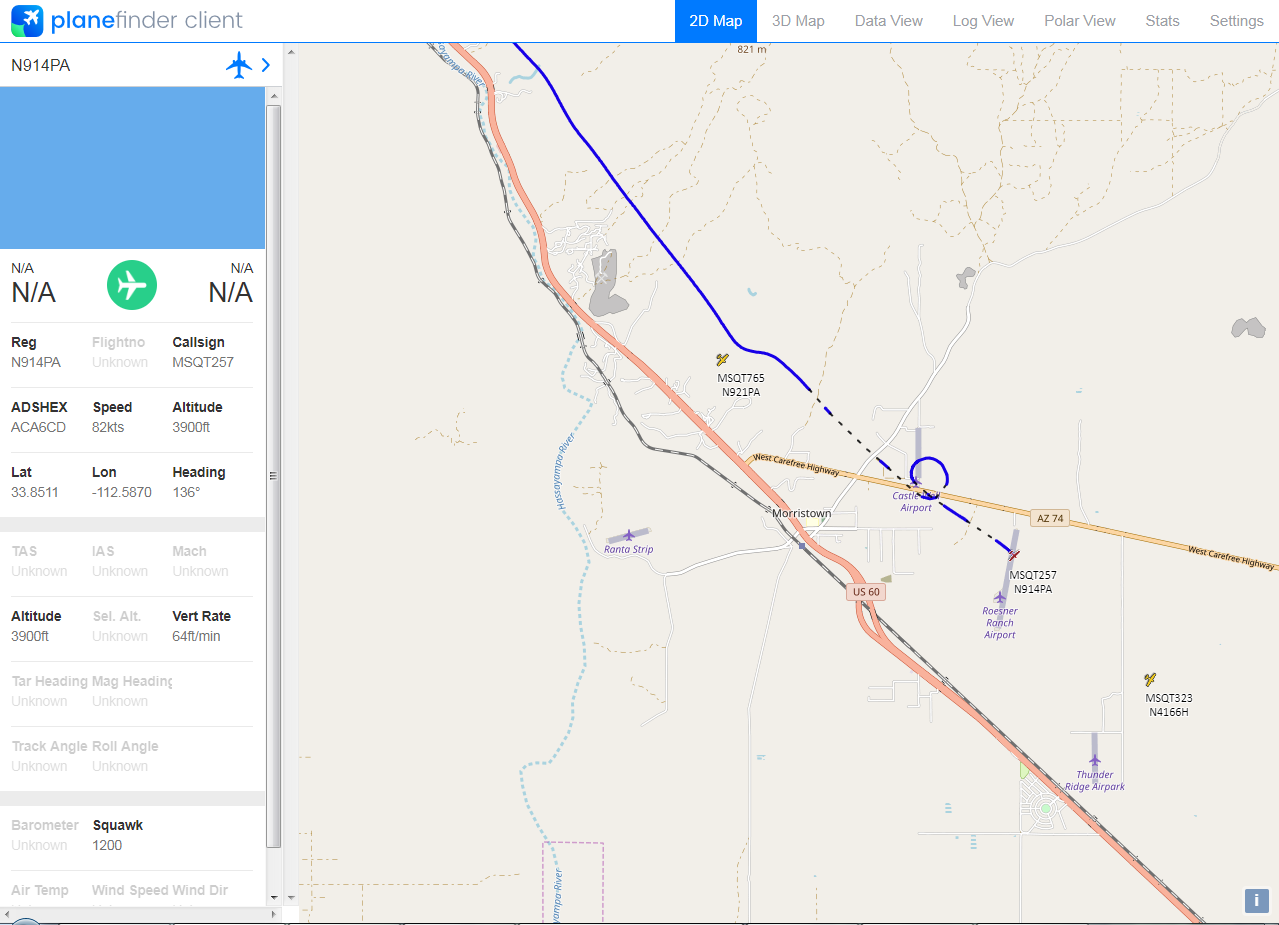Click the scrollbar down arrow in the sidebar
This screenshot has width=1279, height=925.
274,897
